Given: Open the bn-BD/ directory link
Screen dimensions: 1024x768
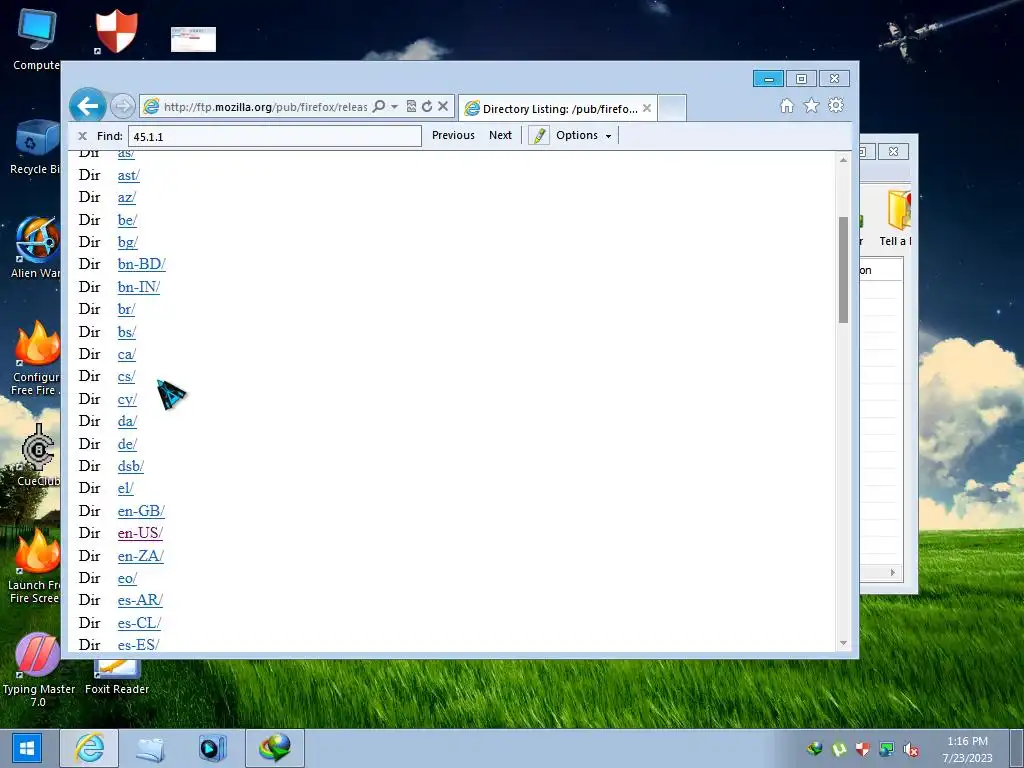Looking at the screenshot, I should pos(142,264).
